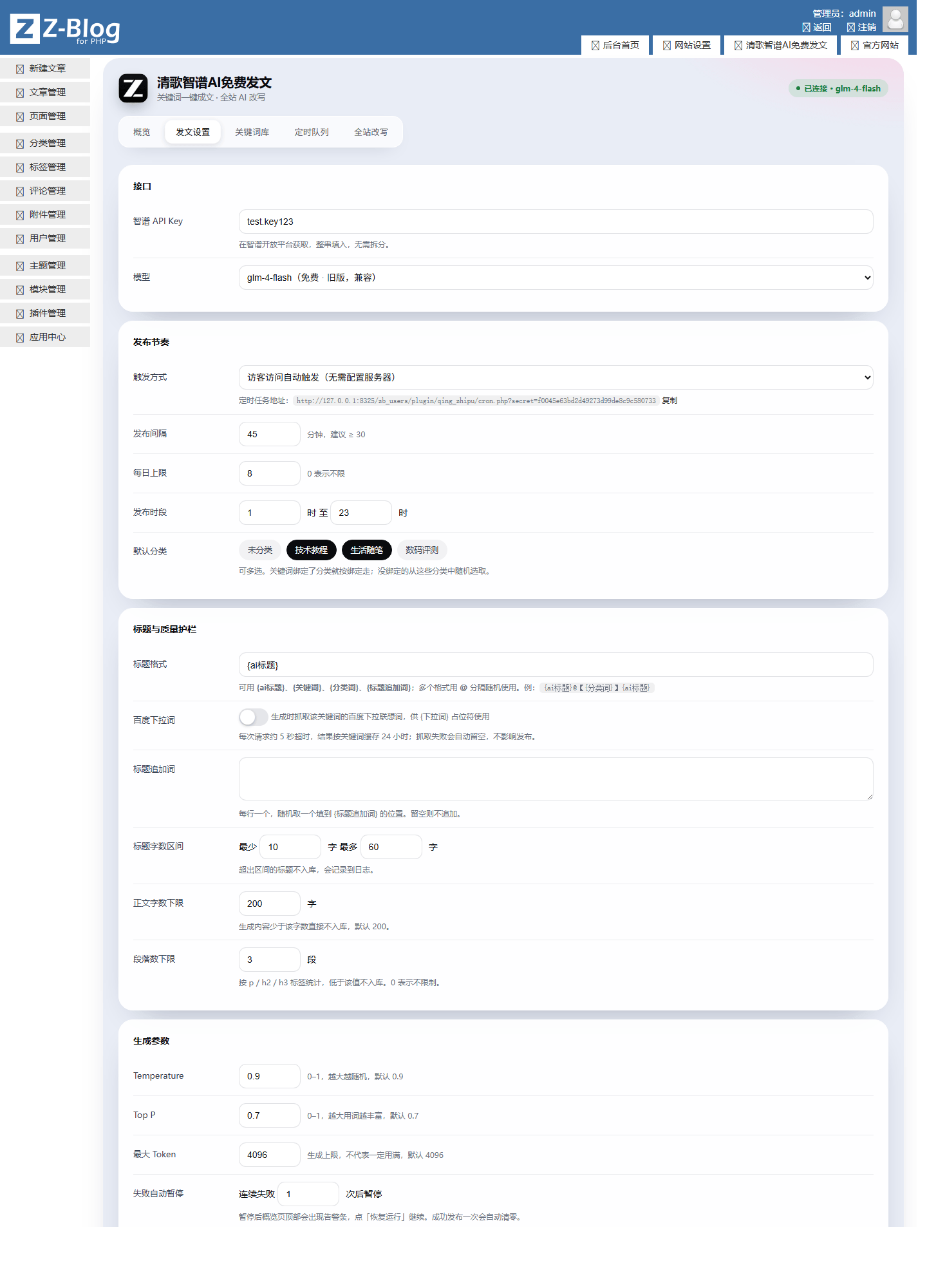The width and height of the screenshot is (927, 1288).
Task: Open the 定时队列 tab
Action: (x=312, y=132)
